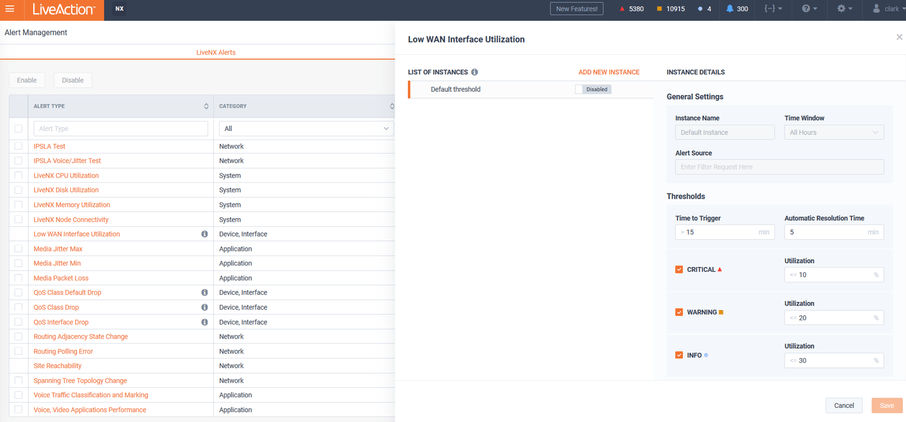Click info icon on QoS Class Drop row
The image size is (906, 422).
(x=205, y=307)
